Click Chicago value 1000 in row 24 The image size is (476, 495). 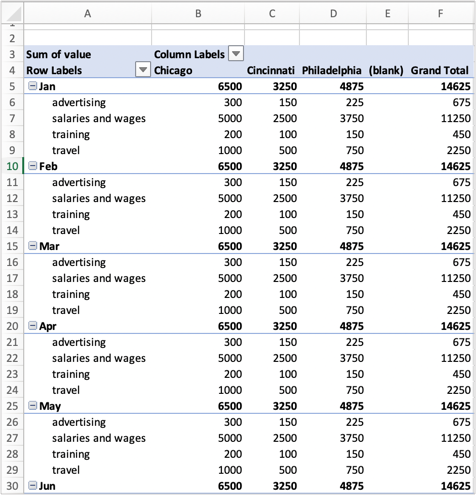coord(230,390)
